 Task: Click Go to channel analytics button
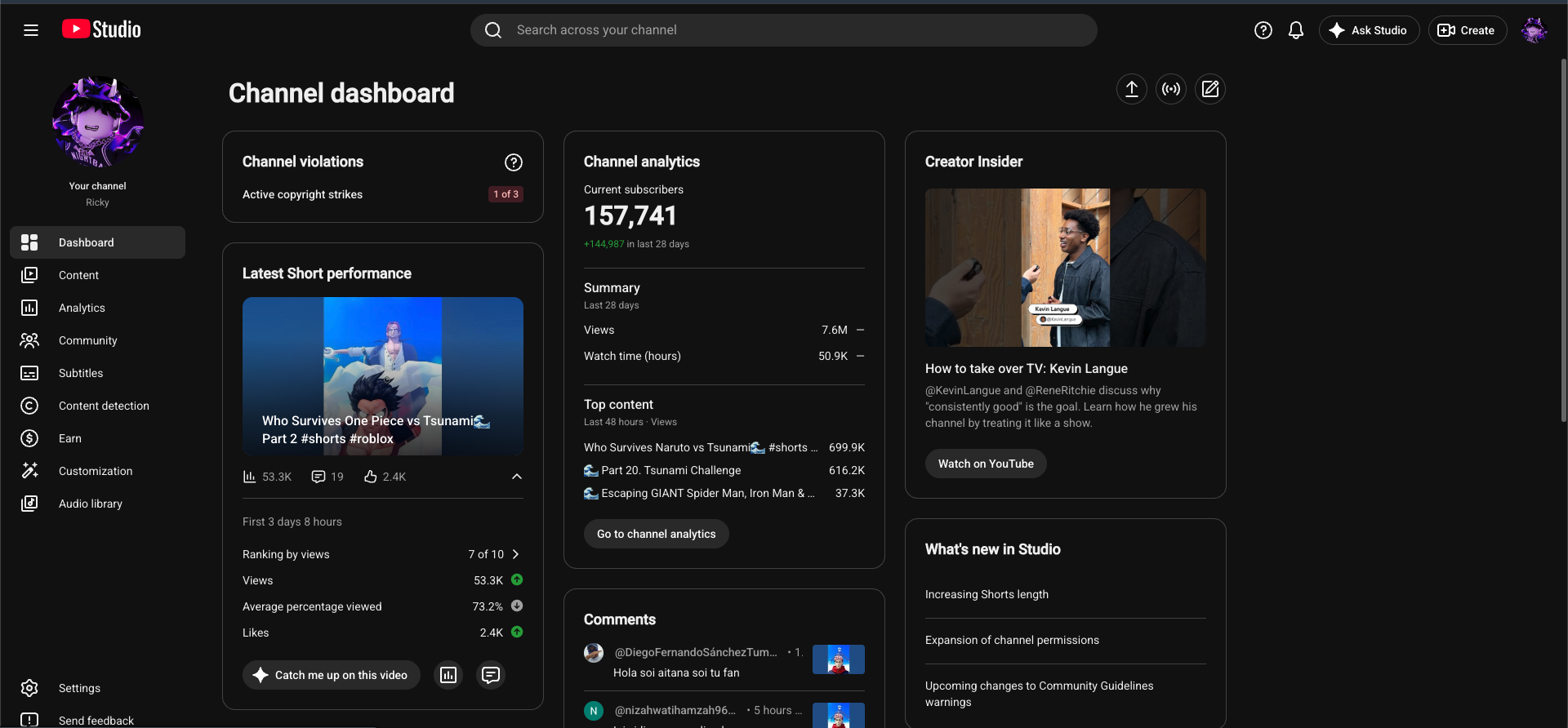[x=657, y=534]
